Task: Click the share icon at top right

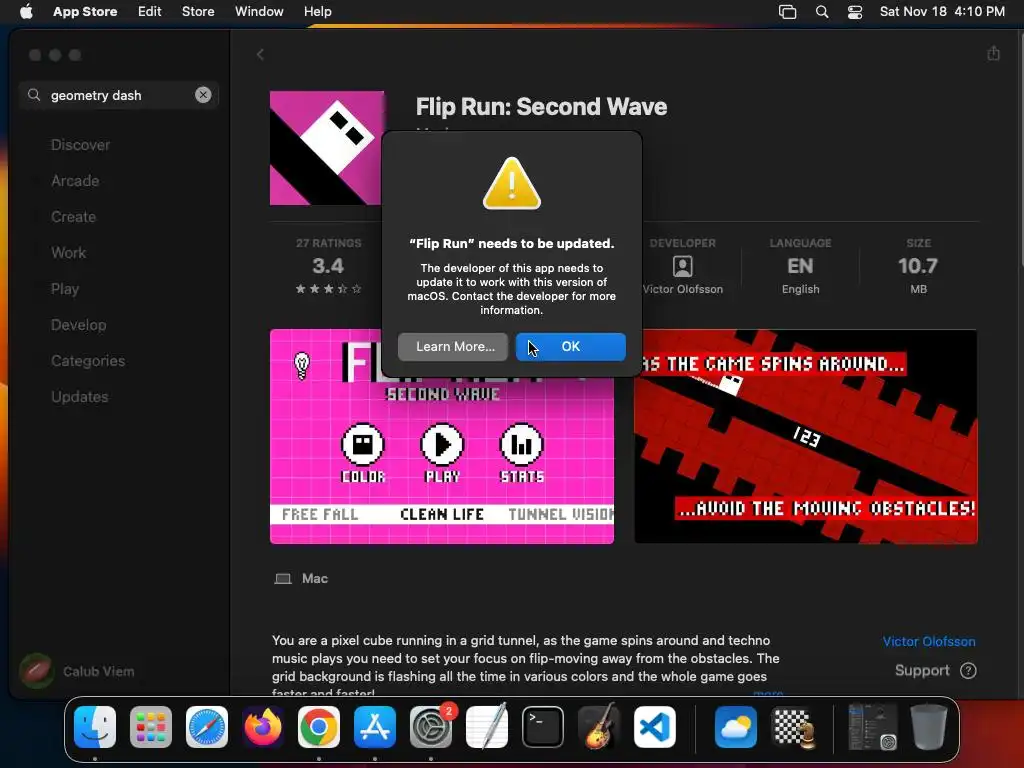Action: click(993, 54)
